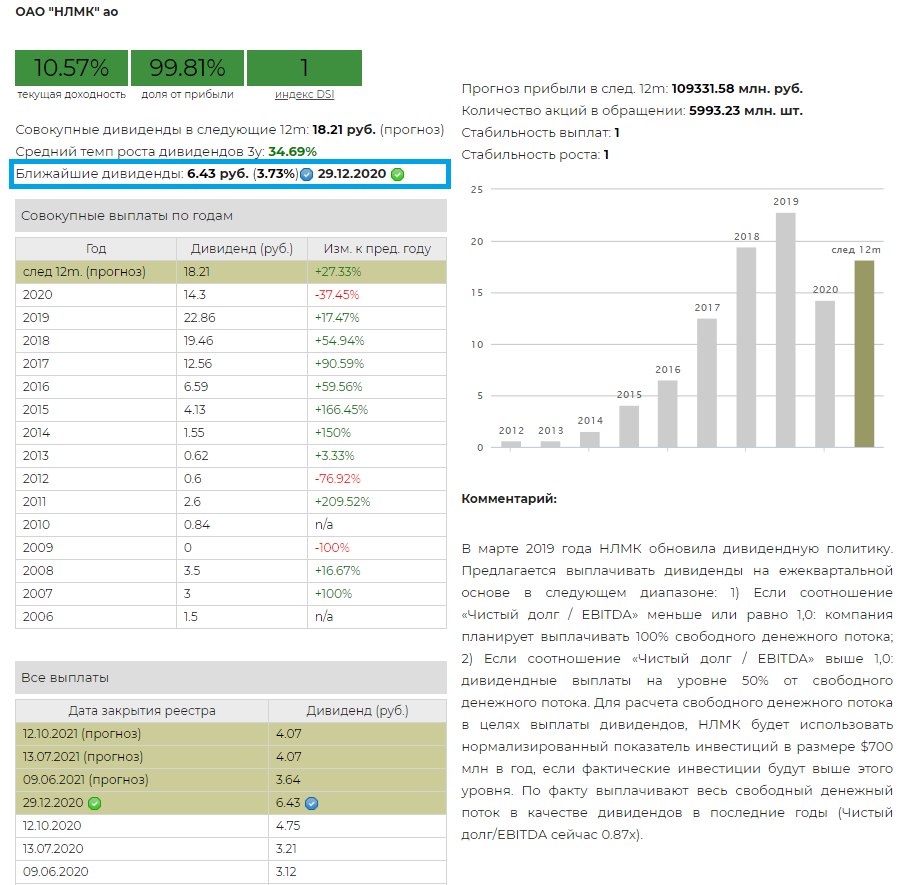902x885 pixels.
Task: Click green checkmark icon beside bold 29.12.2020
Action: click(398, 174)
